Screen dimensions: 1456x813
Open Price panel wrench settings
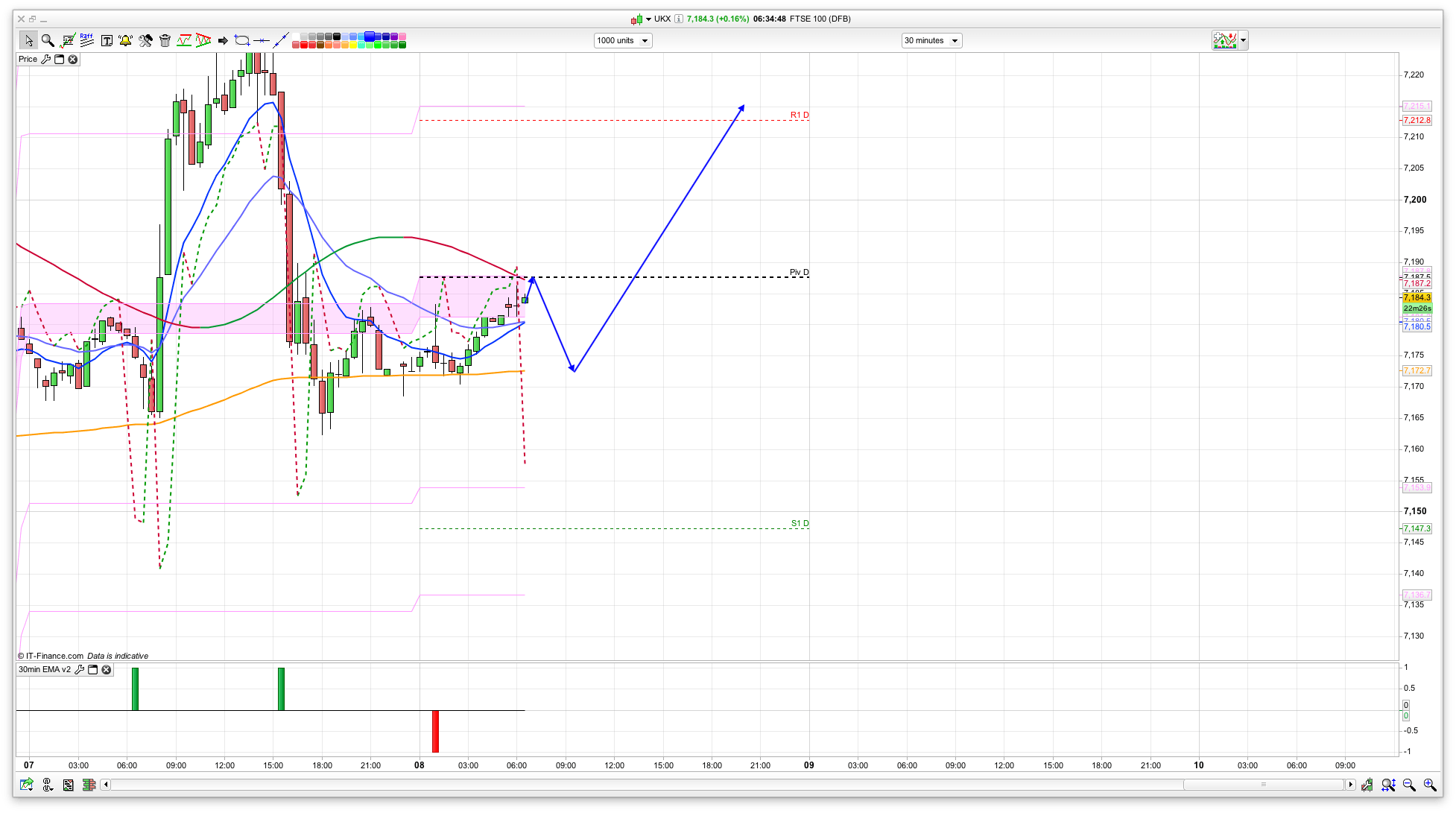46,60
